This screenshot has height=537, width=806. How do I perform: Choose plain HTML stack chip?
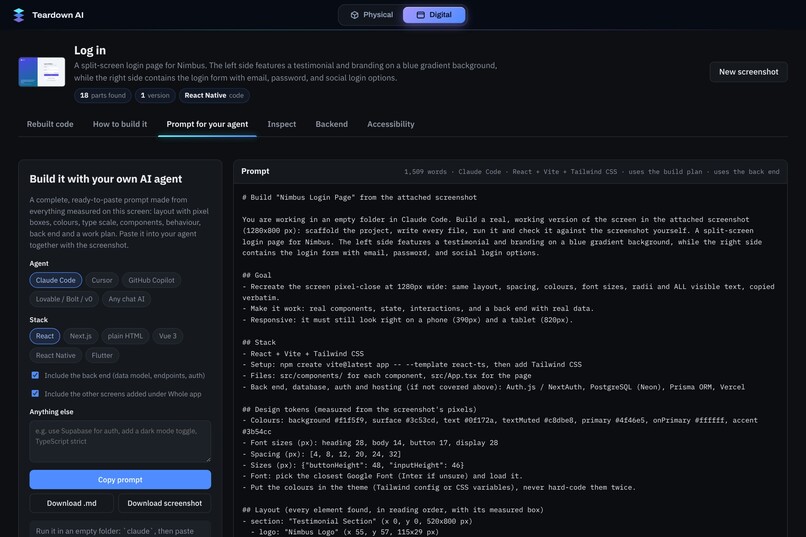pos(125,336)
